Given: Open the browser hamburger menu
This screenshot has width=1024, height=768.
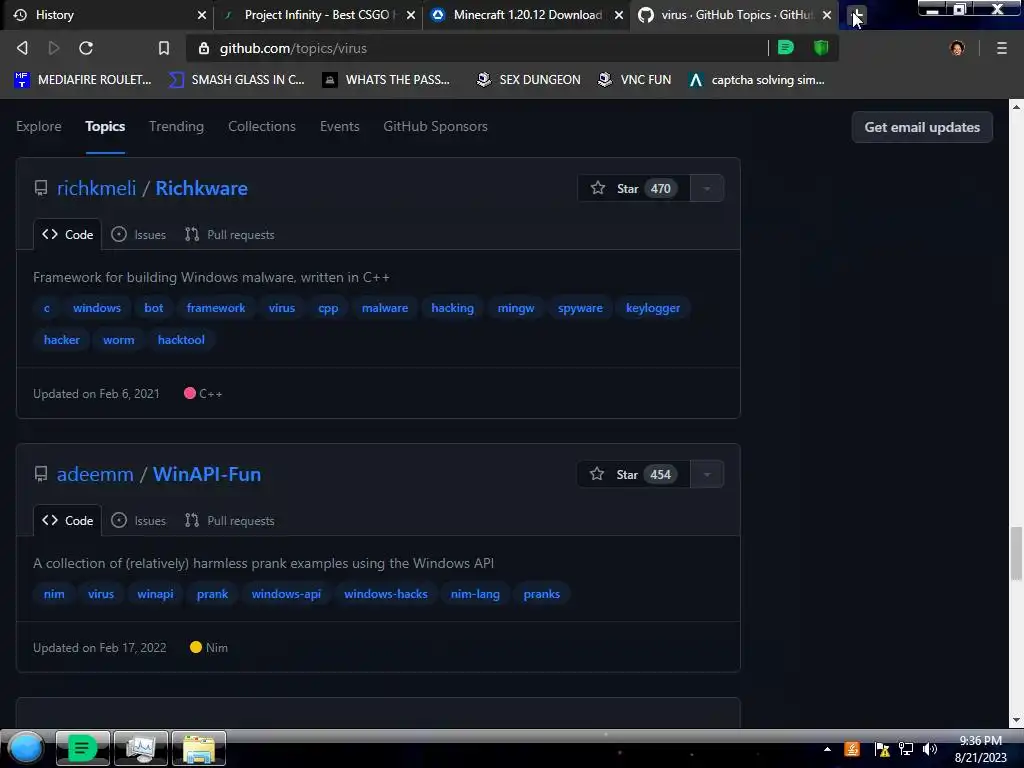Looking at the screenshot, I should 1002,48.
